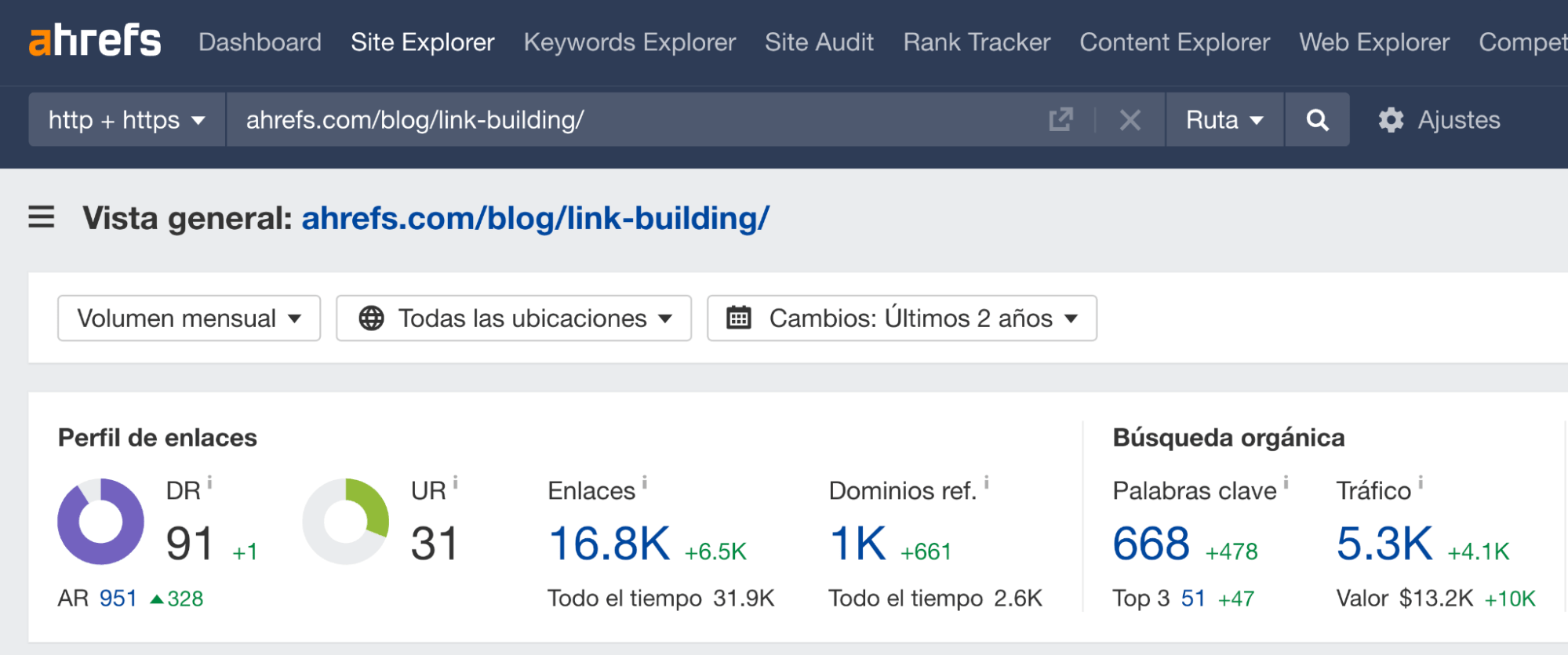Click the green UR donut chart
1568x655 pixels.
[346, 521]
